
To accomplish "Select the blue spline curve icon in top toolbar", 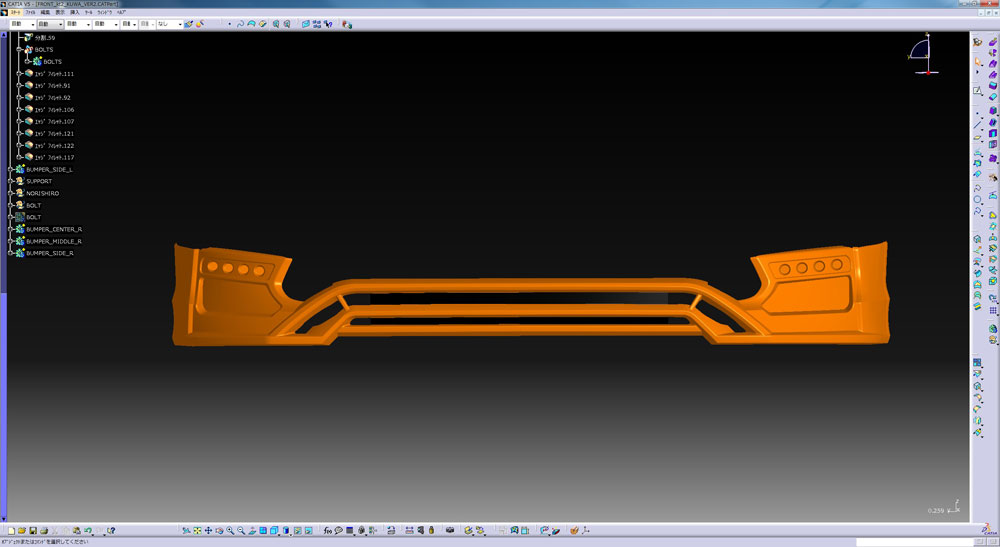I will coord(240,24).
